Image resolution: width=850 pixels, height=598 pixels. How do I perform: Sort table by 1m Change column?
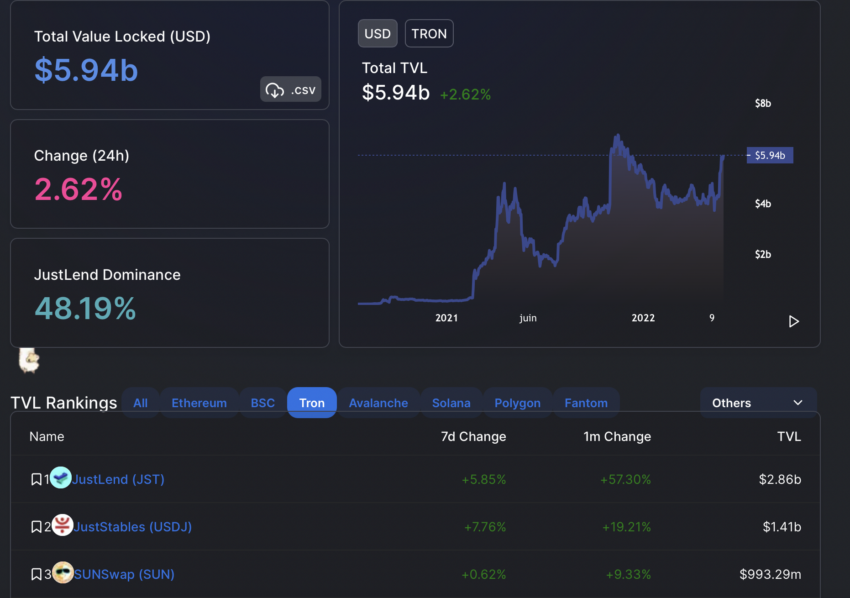pyautogui.click(x=617, y=436)
